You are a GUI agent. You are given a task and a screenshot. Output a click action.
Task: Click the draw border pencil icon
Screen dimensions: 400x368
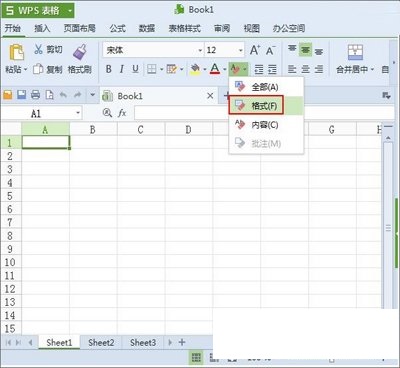point(172,69)
